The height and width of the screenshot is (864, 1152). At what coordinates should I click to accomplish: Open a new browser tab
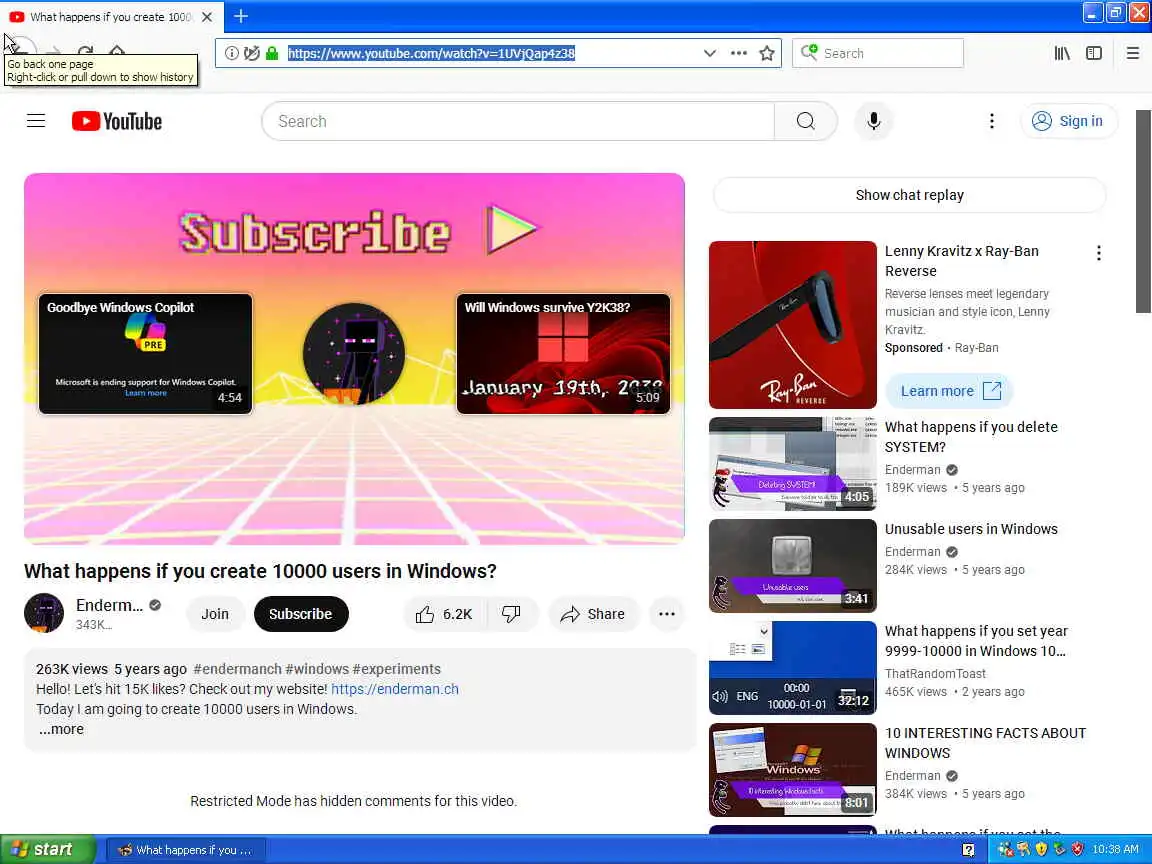240,16
